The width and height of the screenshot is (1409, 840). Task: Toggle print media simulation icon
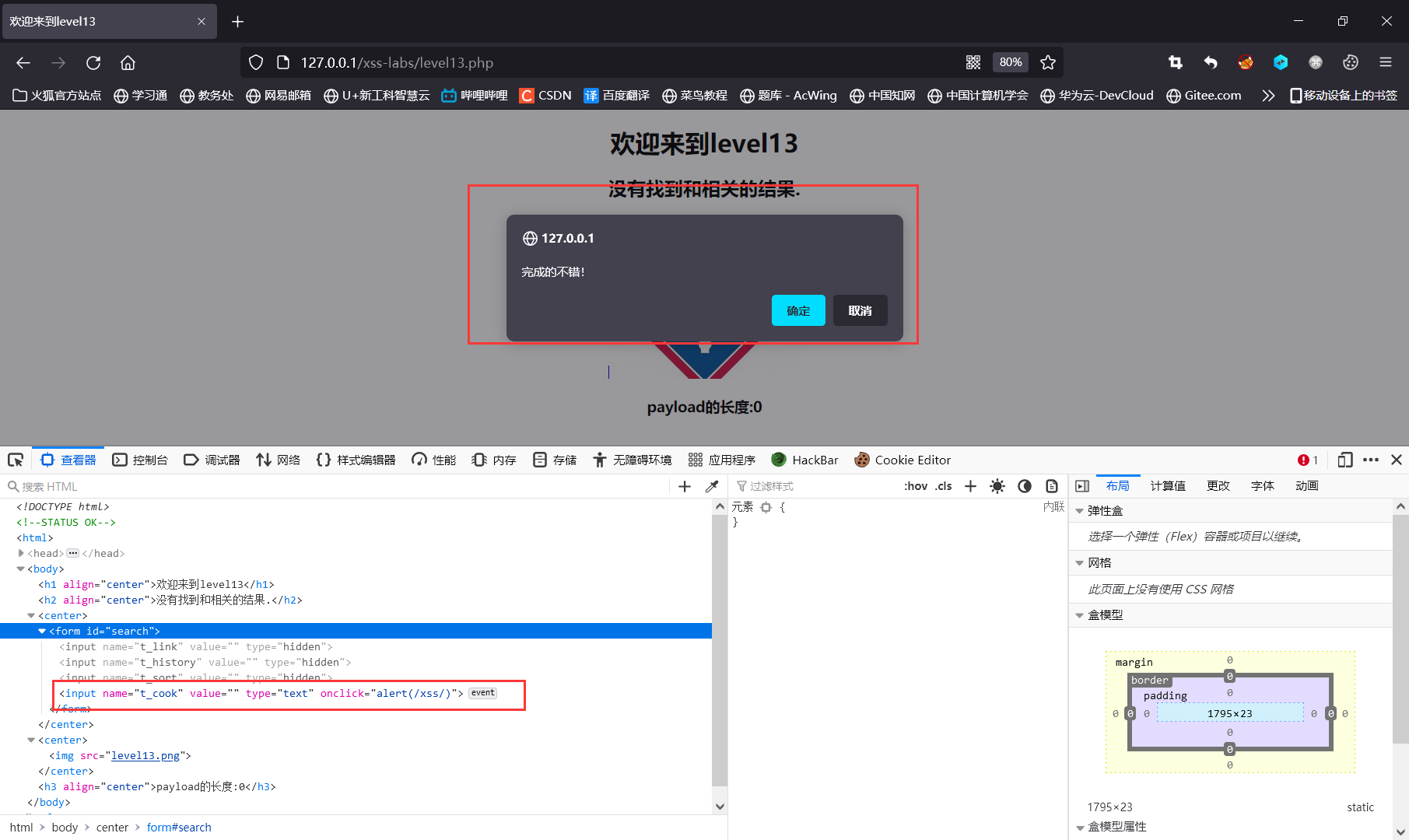(x=1052, y=486)
